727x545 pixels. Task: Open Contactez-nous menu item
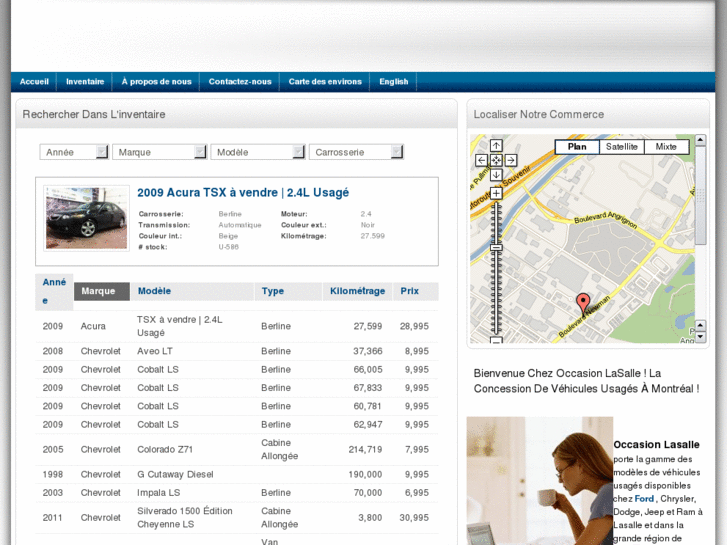click(x=240, y=82)
